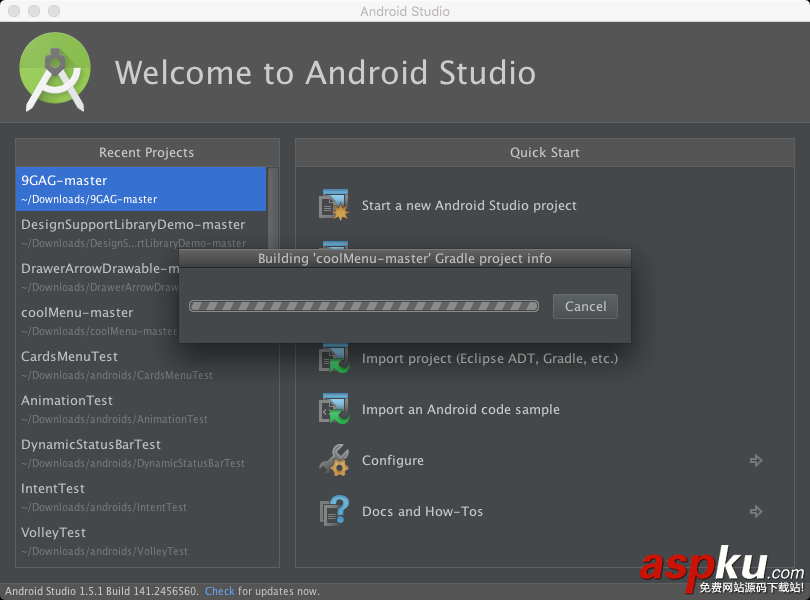Click the Docs and How-Tos icon
Screen dimensions: 810x600
pos(333,511)
